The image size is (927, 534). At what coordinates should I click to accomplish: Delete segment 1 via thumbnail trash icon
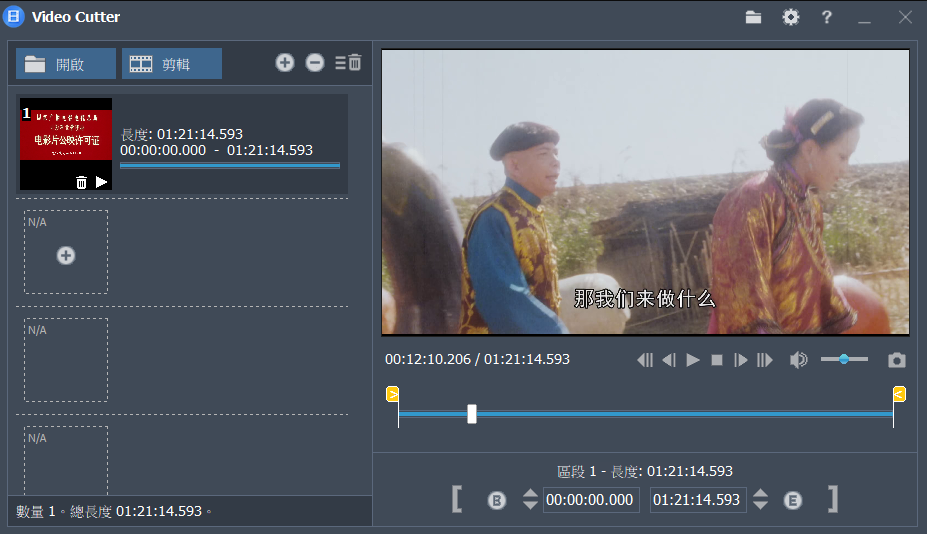pyautogui.click(x=82, y=182)
